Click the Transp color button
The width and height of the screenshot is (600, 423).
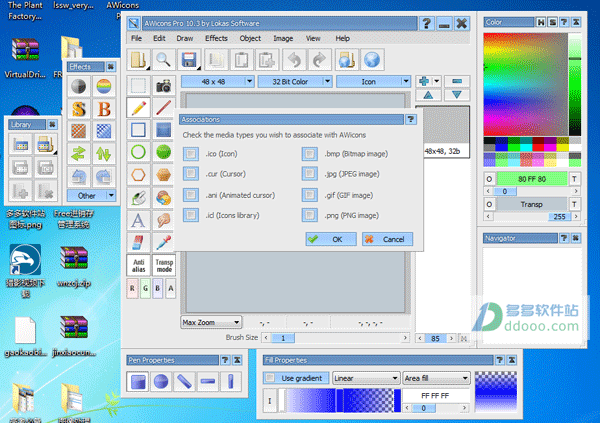point(532,204)
